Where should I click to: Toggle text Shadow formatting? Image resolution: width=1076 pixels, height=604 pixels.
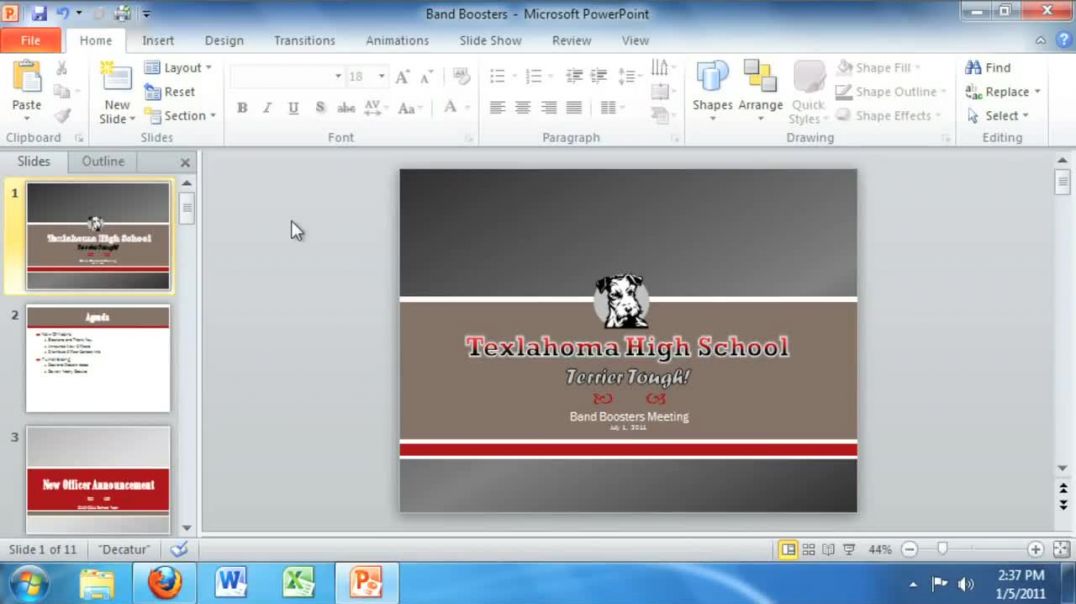[x=320, y=108]
